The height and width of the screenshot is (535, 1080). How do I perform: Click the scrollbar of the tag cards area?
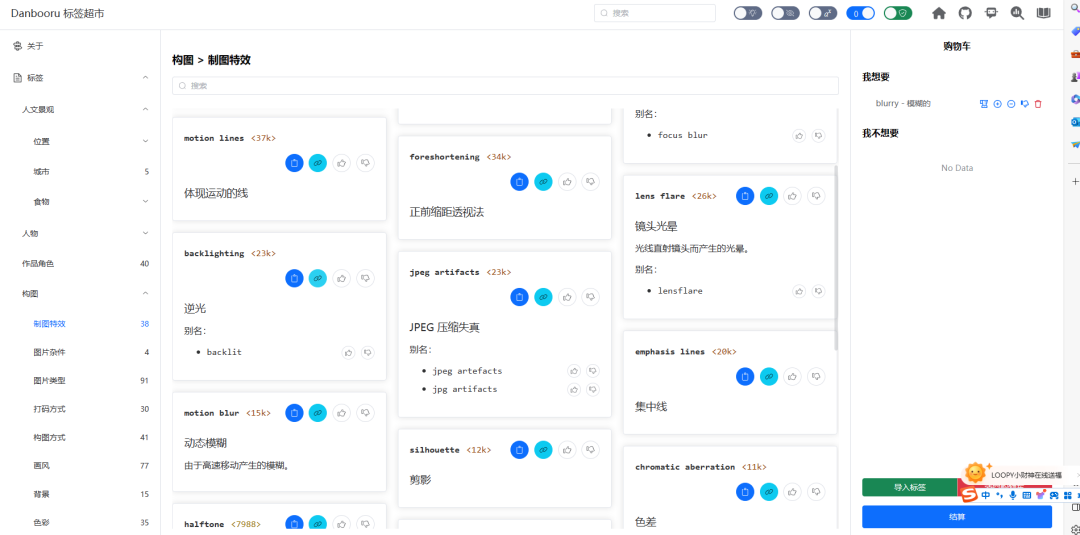pyautogui.click(x=837, y=257)
